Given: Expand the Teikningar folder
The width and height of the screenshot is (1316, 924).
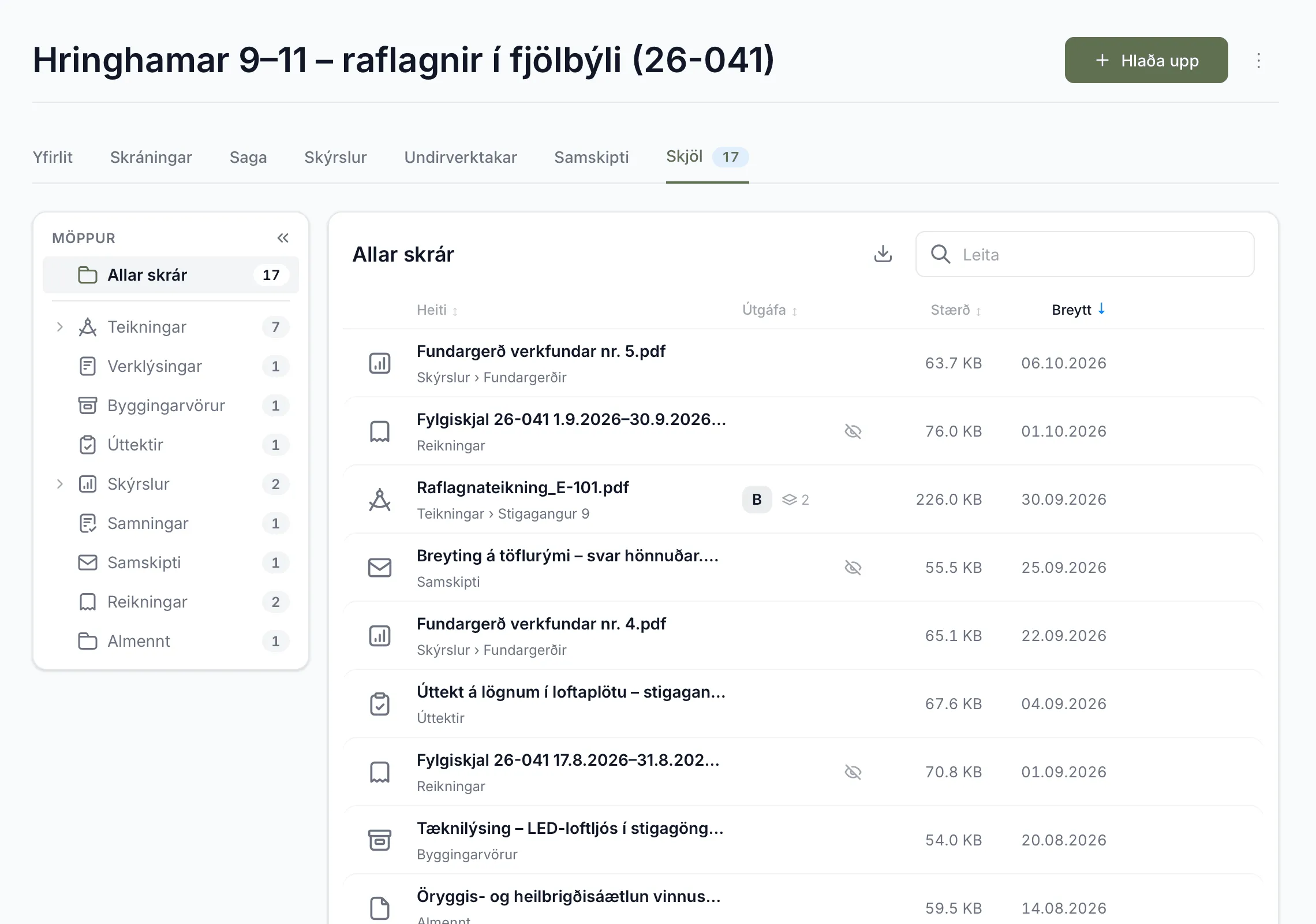Looking at the screenshot, I should coord(59,327).
